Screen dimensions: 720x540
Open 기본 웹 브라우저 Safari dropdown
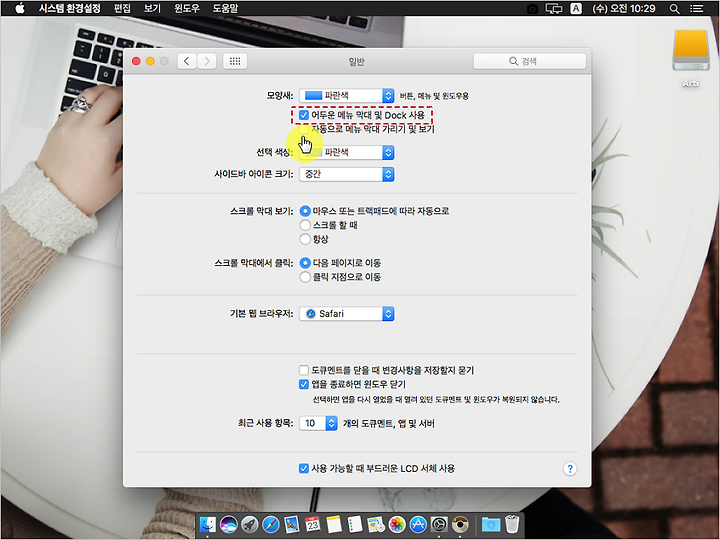(347, 314)
